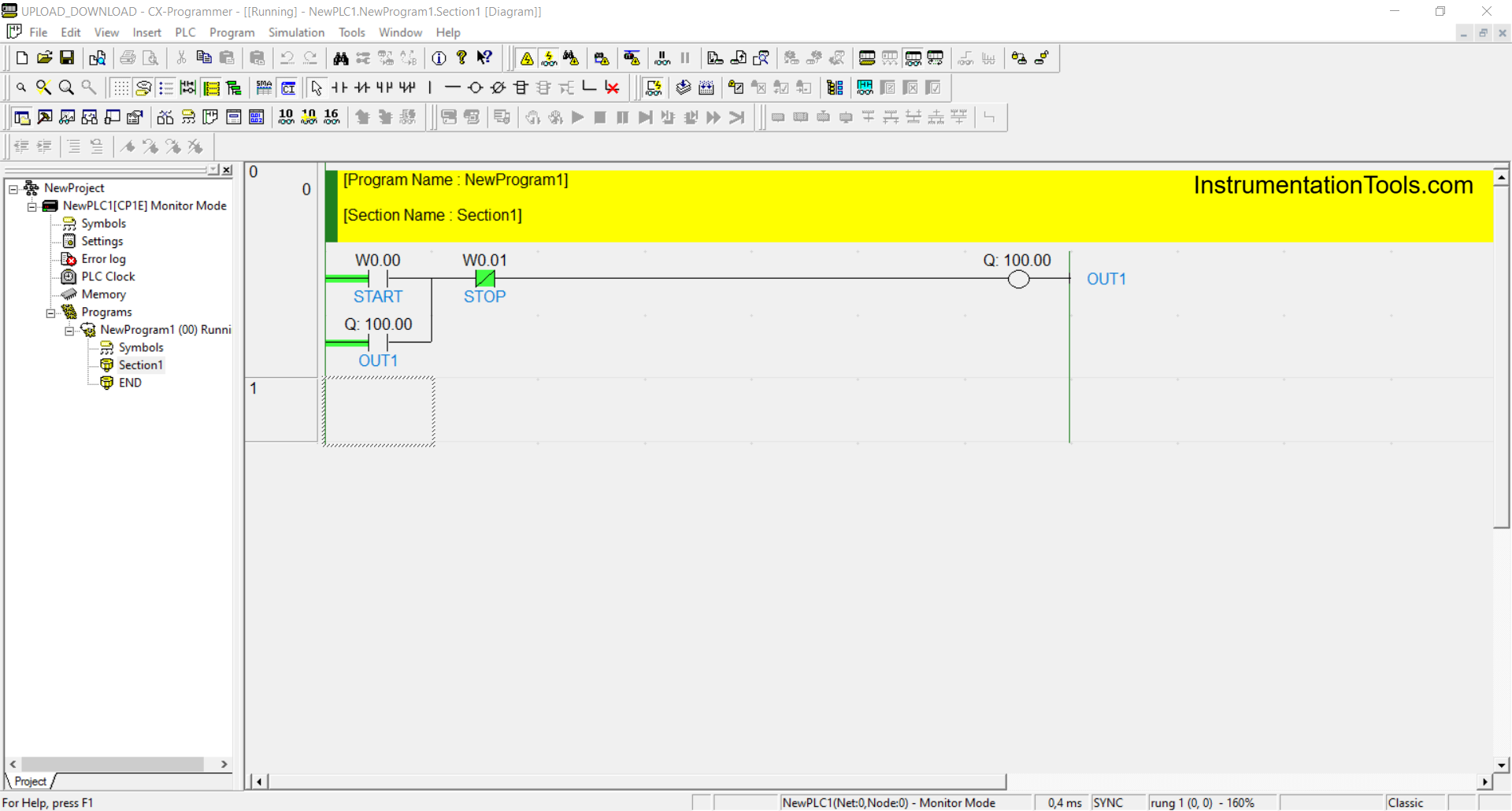Toggle the Monitor mode button
1512x811 pixels.
tap(913, 57)
